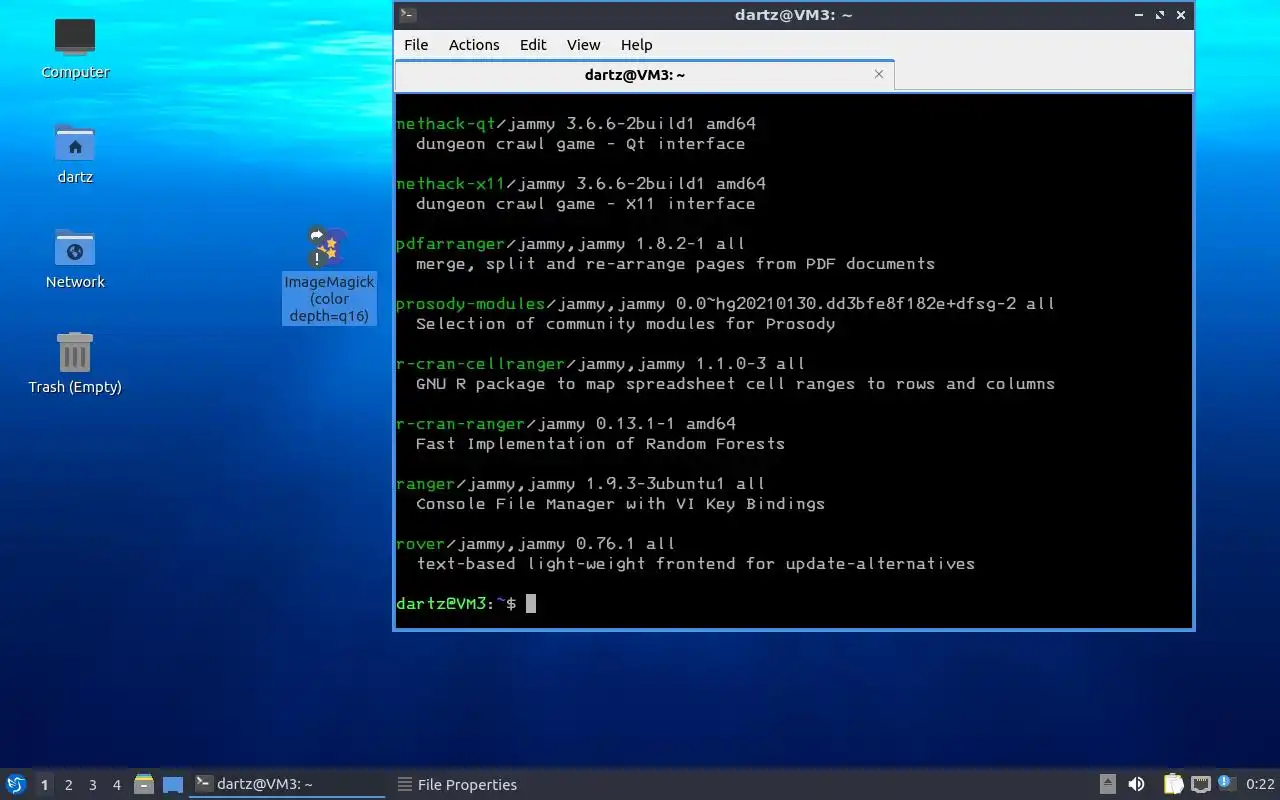This screenshot has width=1280, height=800.
Task: Click the removable media eject icon
Action: click(1107, 784)
